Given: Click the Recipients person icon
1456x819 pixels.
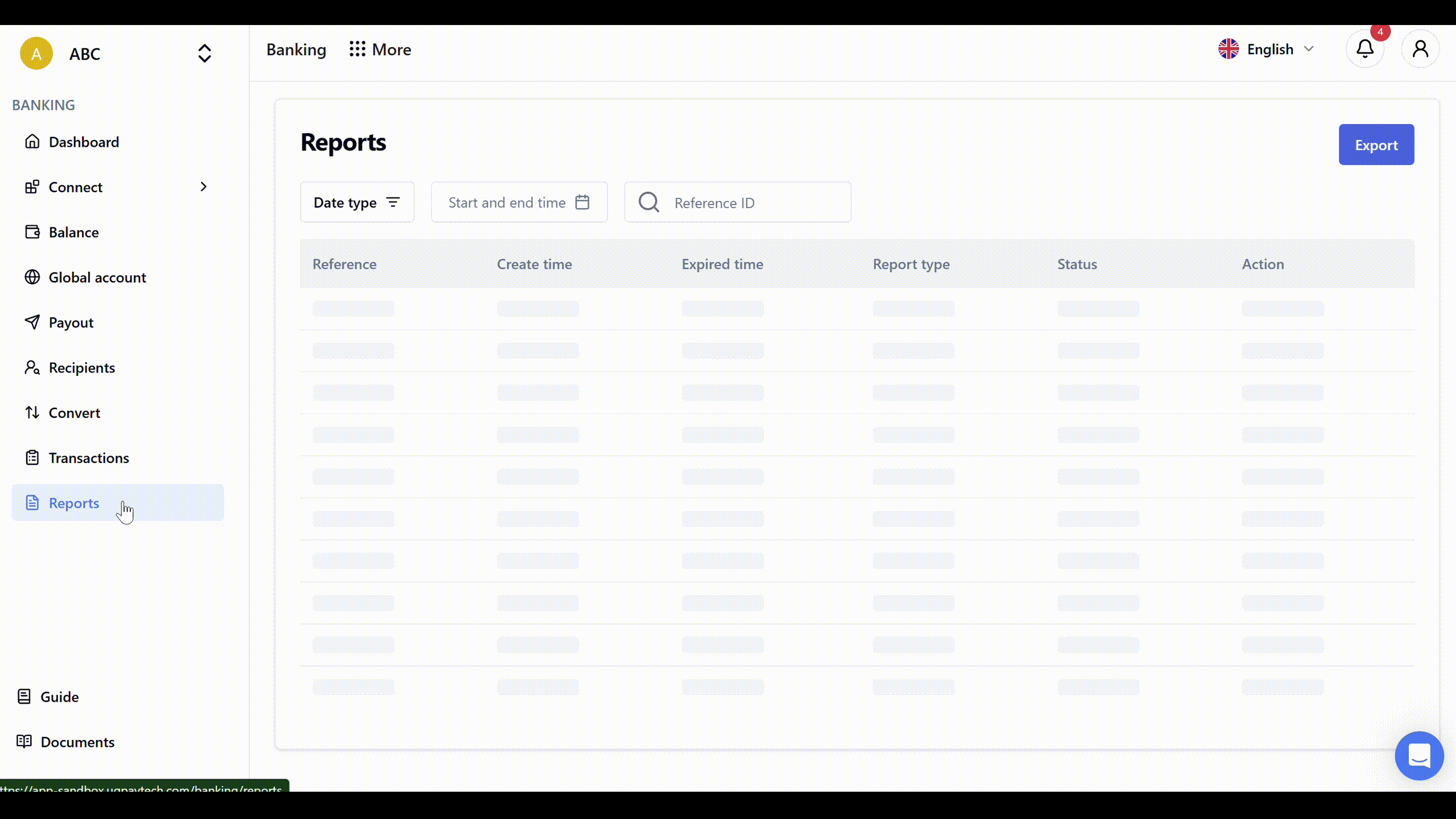Looking at the screenshot, I should (32, 367).
